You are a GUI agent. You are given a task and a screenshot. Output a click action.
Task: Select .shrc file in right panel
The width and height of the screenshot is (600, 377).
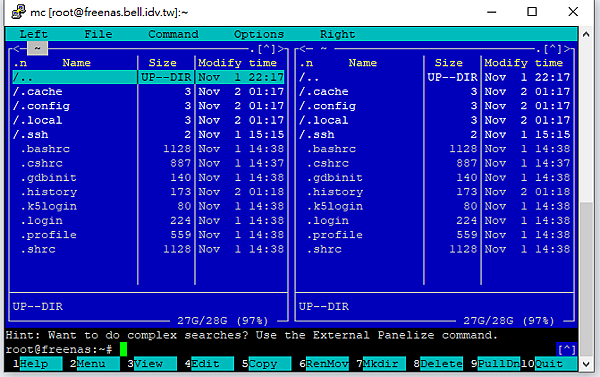435,249
